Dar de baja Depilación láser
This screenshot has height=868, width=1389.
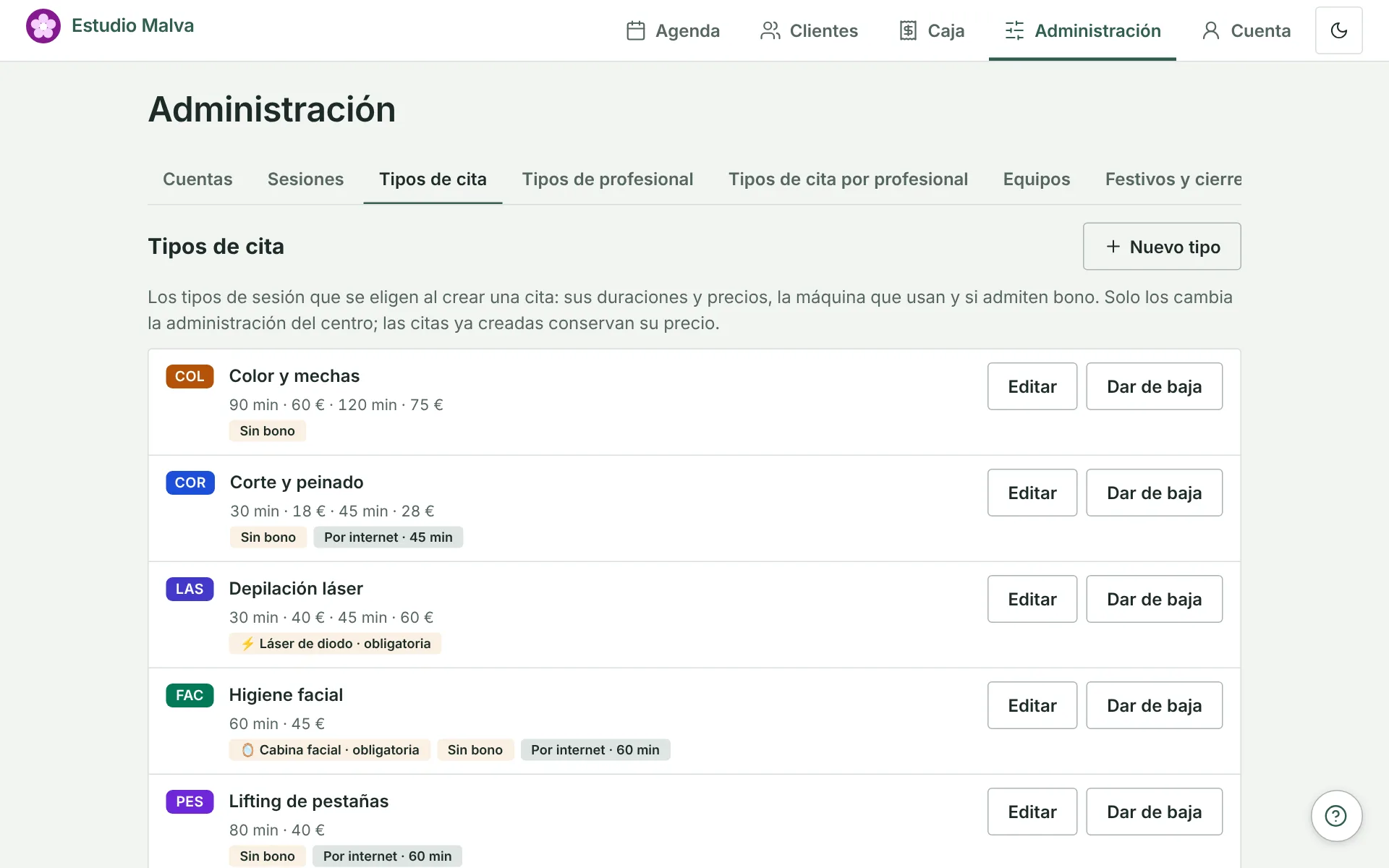tap(1155, 599)
